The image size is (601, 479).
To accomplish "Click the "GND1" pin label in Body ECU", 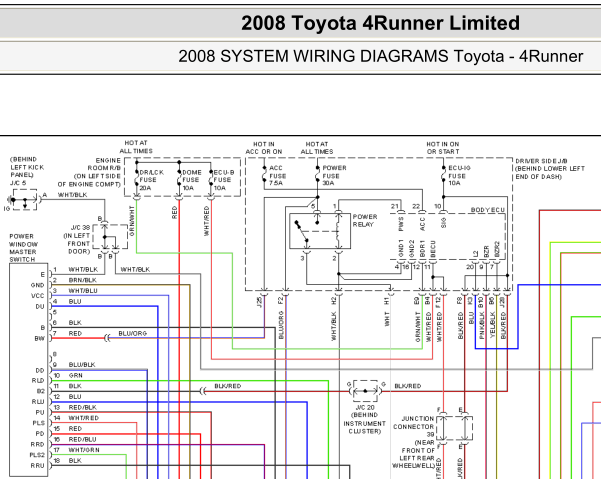I will [401, 249].
